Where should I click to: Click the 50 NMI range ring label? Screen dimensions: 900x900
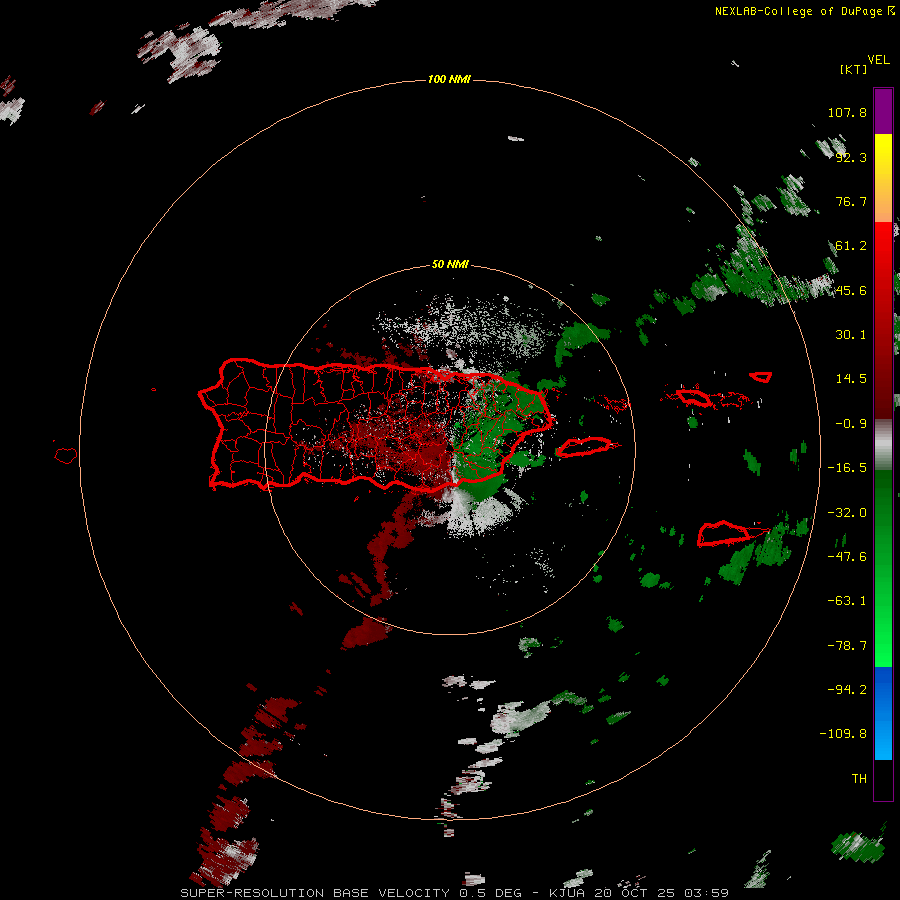tap(450, 264)
